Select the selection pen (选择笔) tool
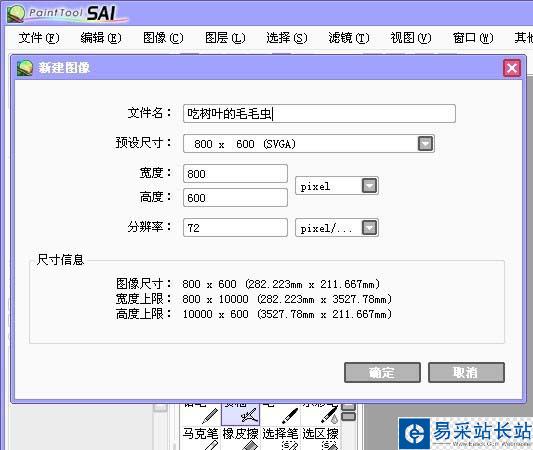The height and width of the screenshot is (450, 533). (280, 438)
